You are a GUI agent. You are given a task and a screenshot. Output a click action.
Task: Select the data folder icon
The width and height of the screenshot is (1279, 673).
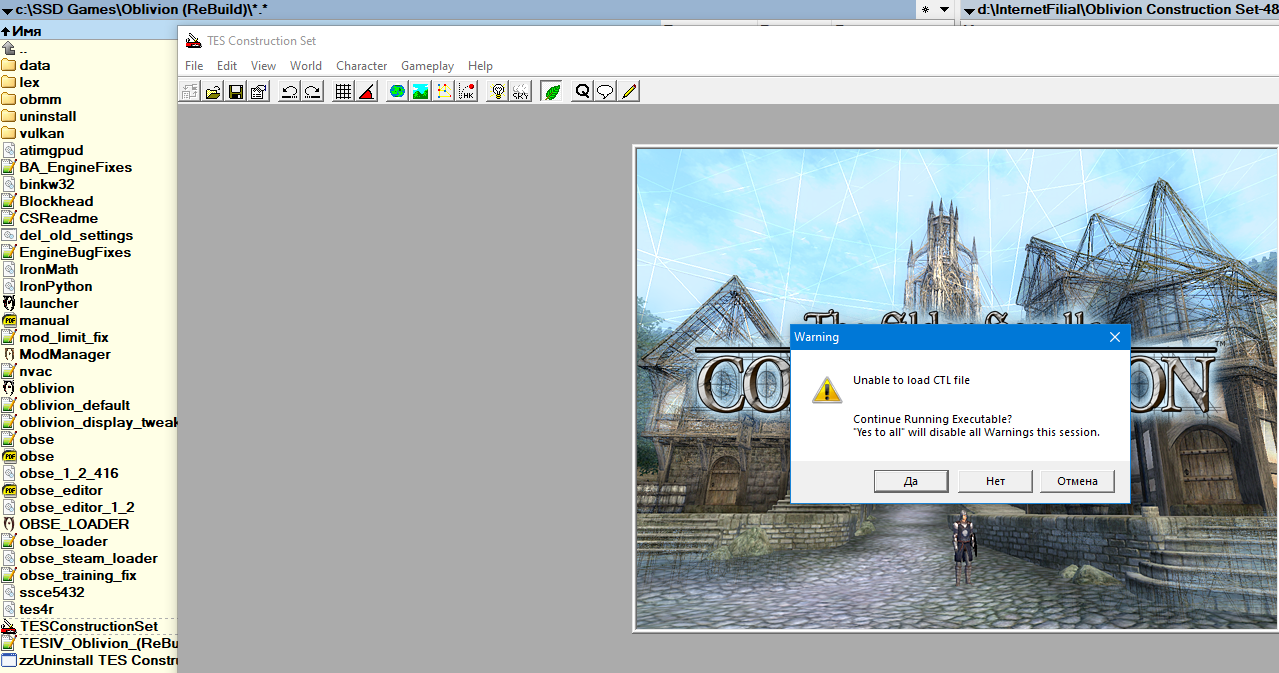pos(9,65)
